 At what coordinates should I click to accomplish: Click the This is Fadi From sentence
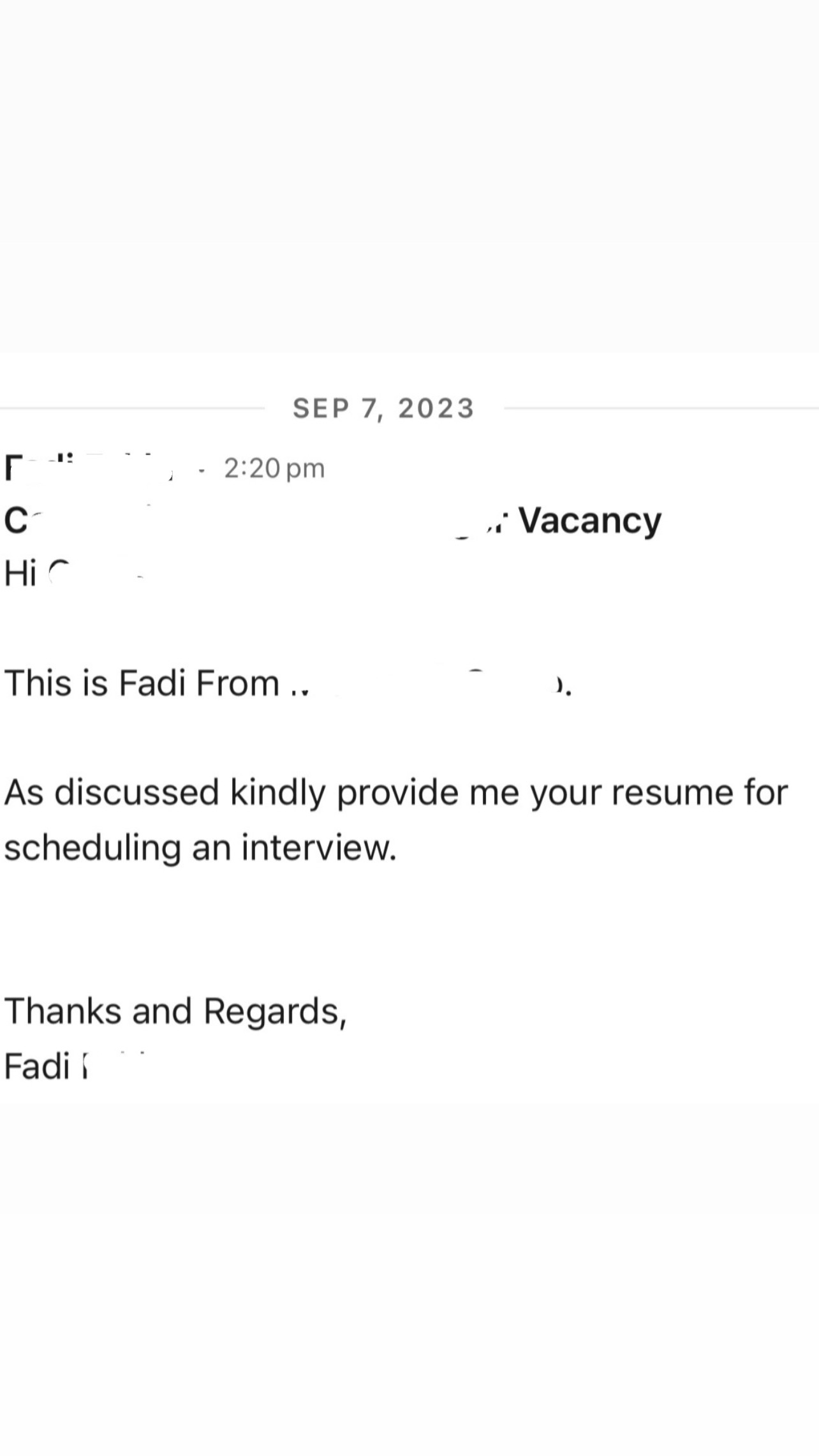pos(288,683)
